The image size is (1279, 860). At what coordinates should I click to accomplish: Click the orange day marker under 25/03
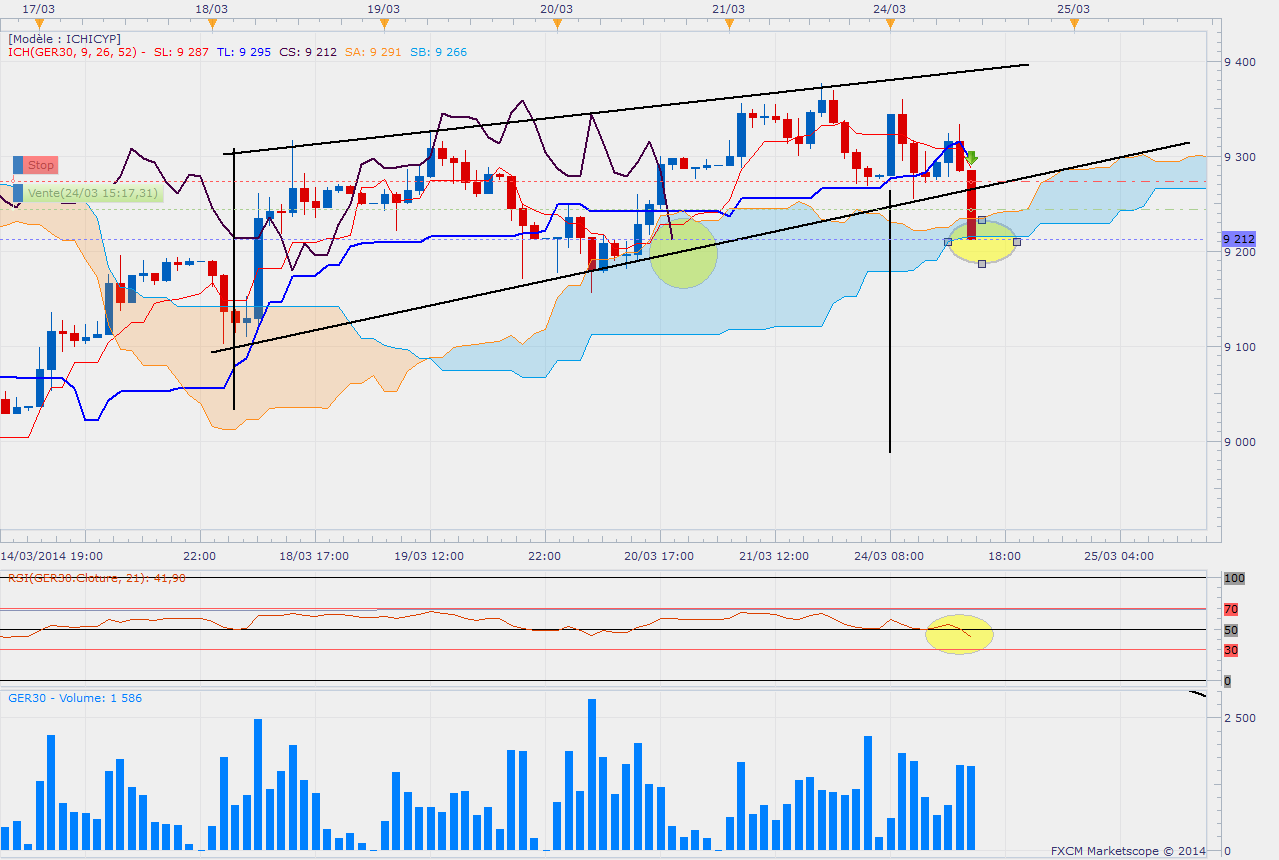click(x=1073, y=23)
